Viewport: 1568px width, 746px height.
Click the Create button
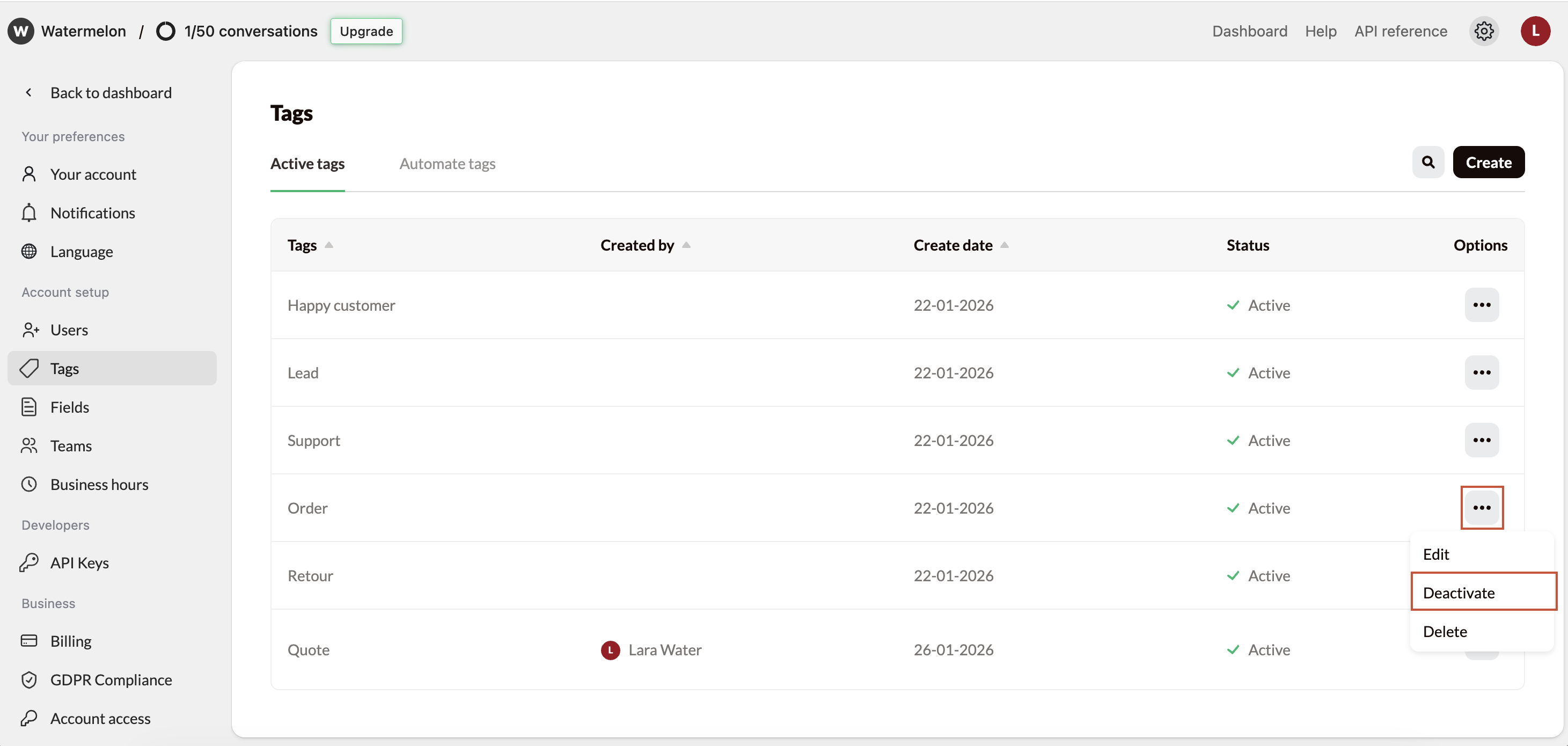[x=1488, y=162]
